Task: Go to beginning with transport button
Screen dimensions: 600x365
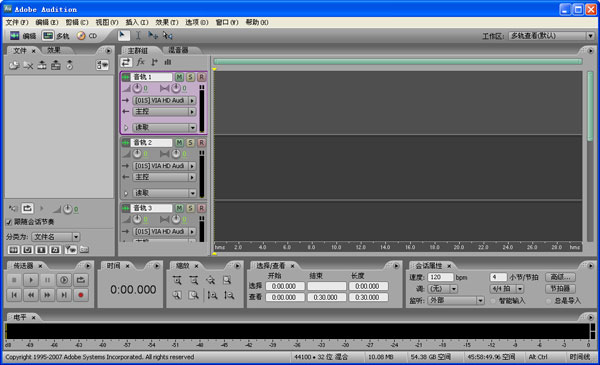Action: pos(14,295)
